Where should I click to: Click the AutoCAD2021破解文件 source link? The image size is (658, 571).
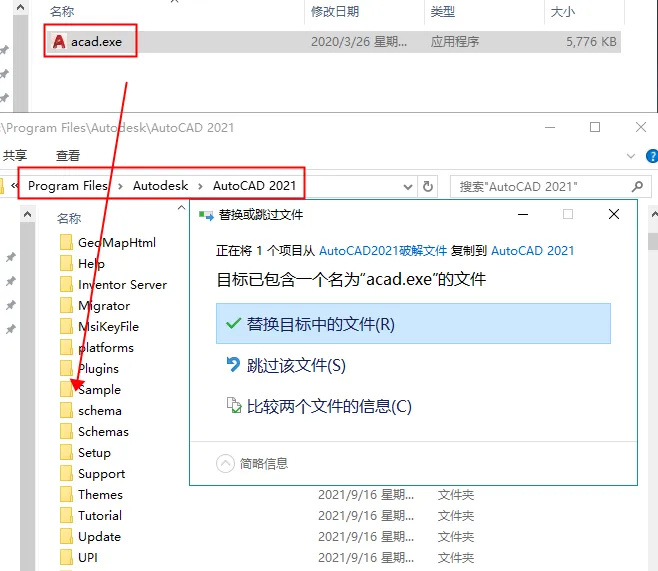(x=383, y=250)
